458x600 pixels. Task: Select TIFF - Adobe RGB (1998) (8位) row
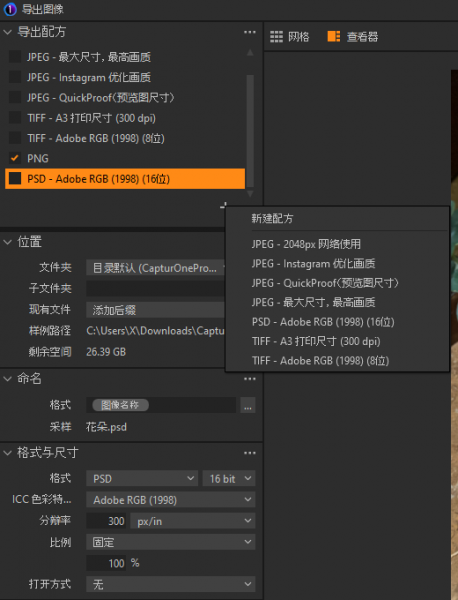coord(125,138)
